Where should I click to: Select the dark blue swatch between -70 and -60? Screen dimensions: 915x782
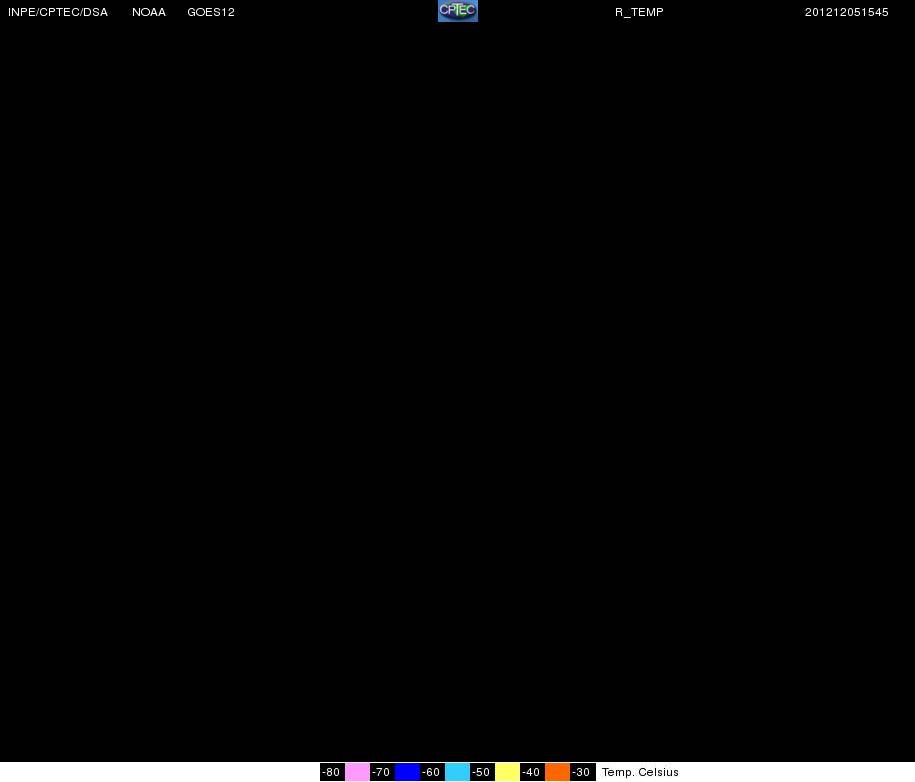(x=407, y=772)
